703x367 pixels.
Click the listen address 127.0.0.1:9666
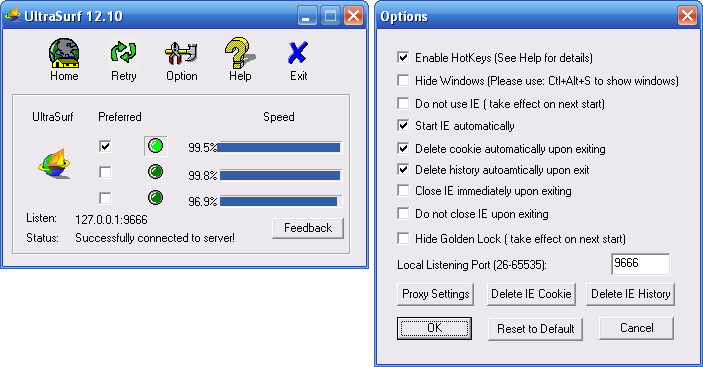[111, 220]
